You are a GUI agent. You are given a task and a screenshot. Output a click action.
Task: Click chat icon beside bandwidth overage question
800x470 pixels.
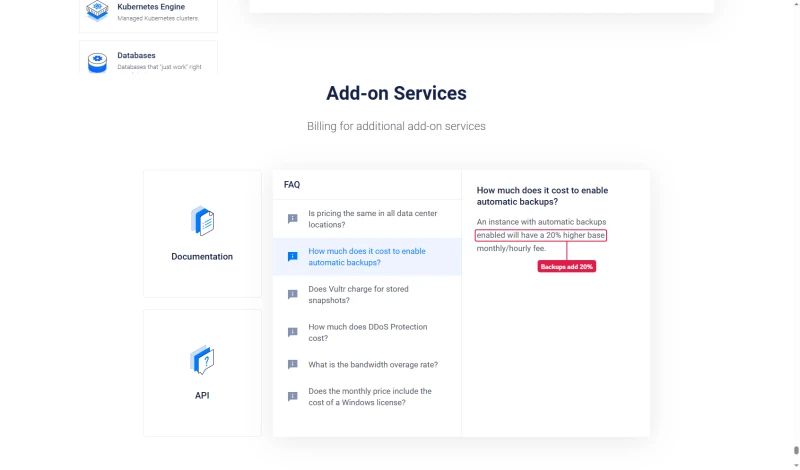pyautogui.click(x=292, y=364)
